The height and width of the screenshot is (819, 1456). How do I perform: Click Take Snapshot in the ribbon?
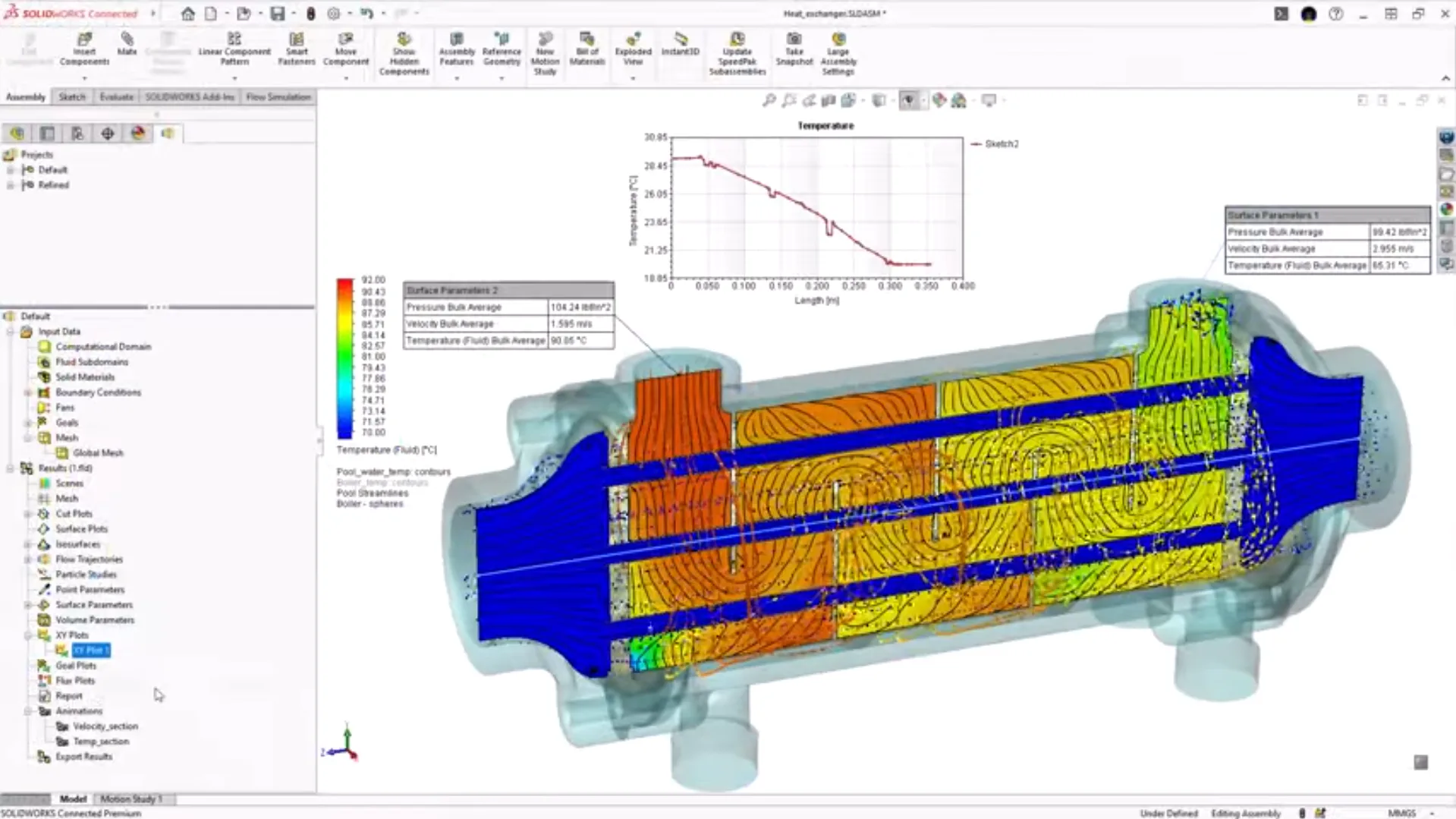coord(794,49)
